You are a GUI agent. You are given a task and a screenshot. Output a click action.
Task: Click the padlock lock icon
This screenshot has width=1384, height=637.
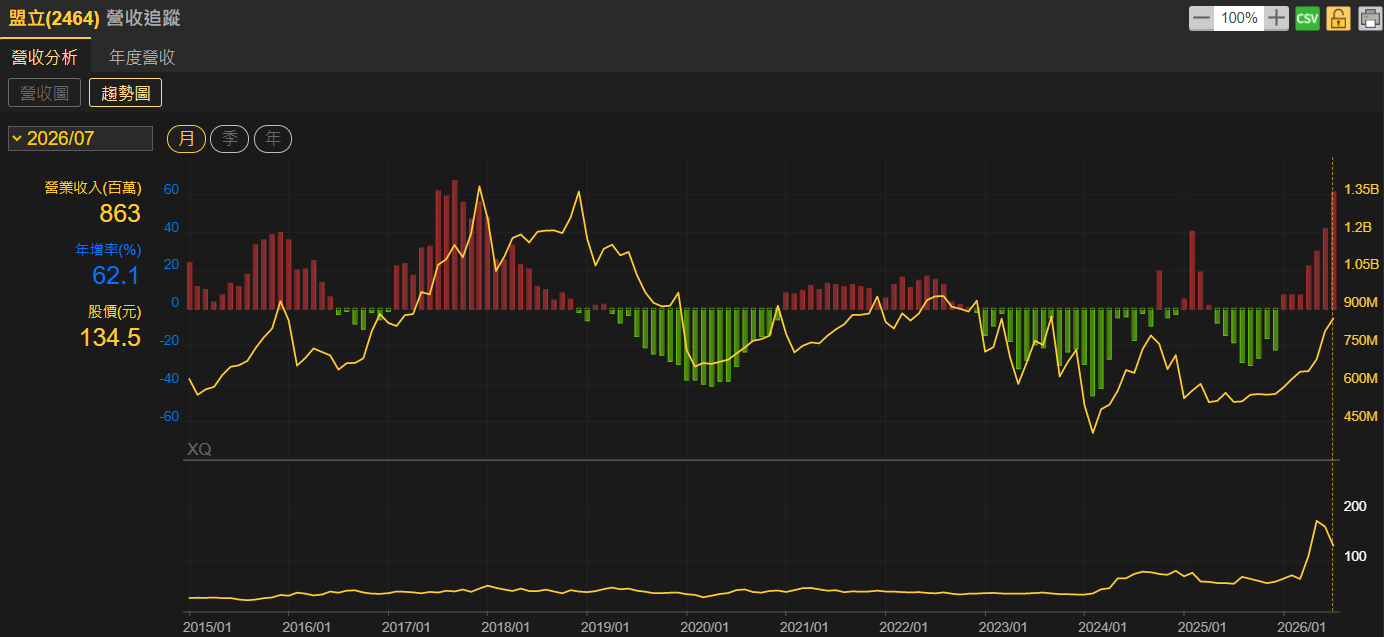[x=1338, y=18]
